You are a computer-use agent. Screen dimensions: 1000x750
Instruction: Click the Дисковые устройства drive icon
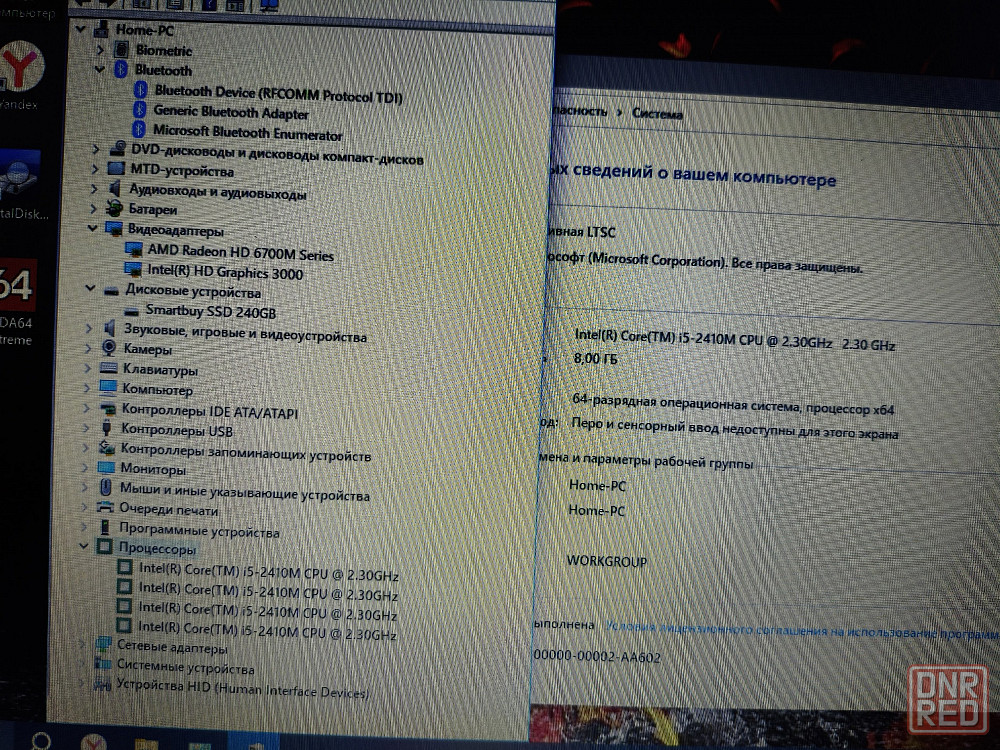pyautogui.click(x=112, y=291)
